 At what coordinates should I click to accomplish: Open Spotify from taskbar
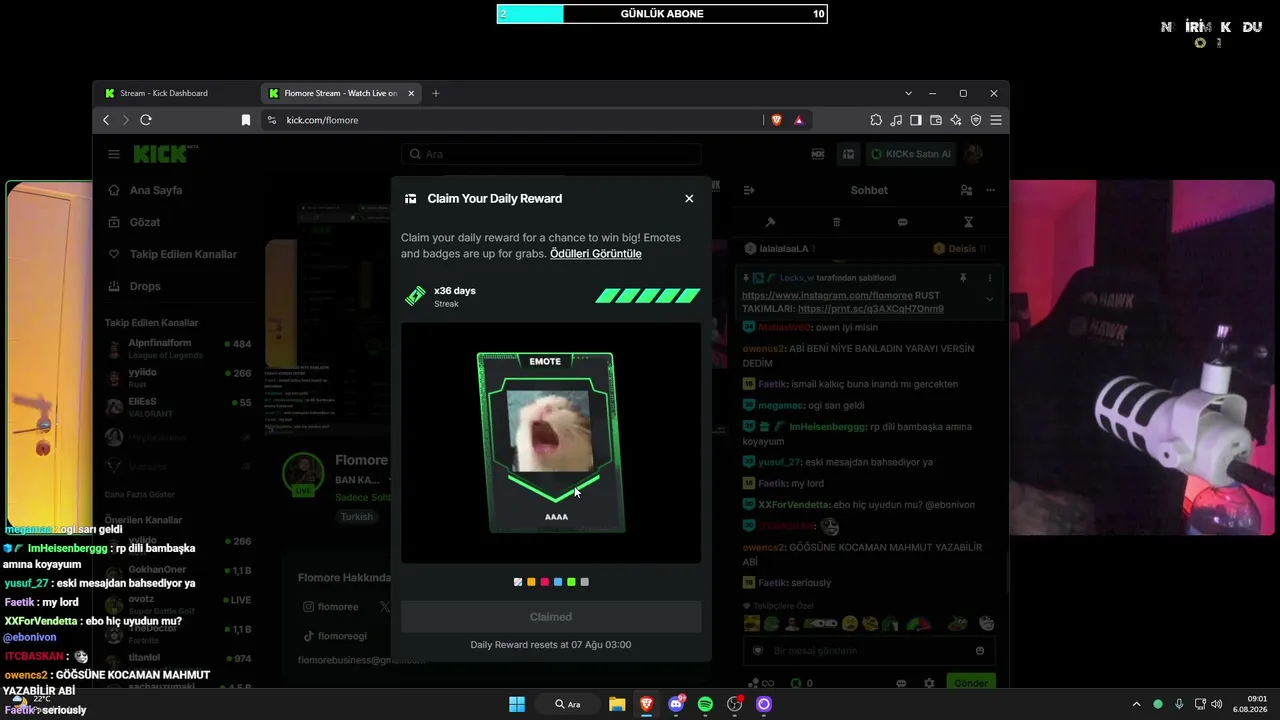pos(705,704)
